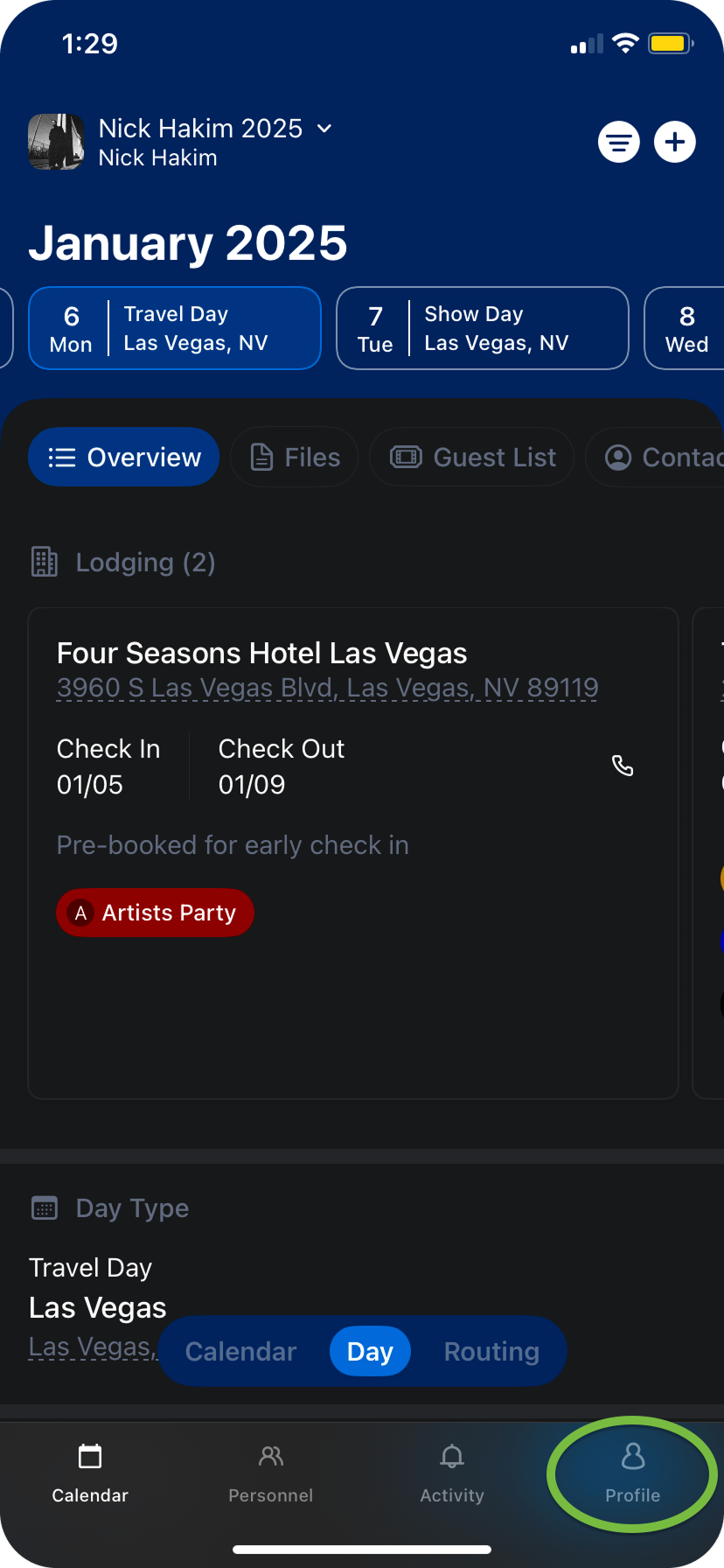Switch view to Calendar in floating toggle
This screenshot has width=724, height=1568.
click(x=241, y=1352)
